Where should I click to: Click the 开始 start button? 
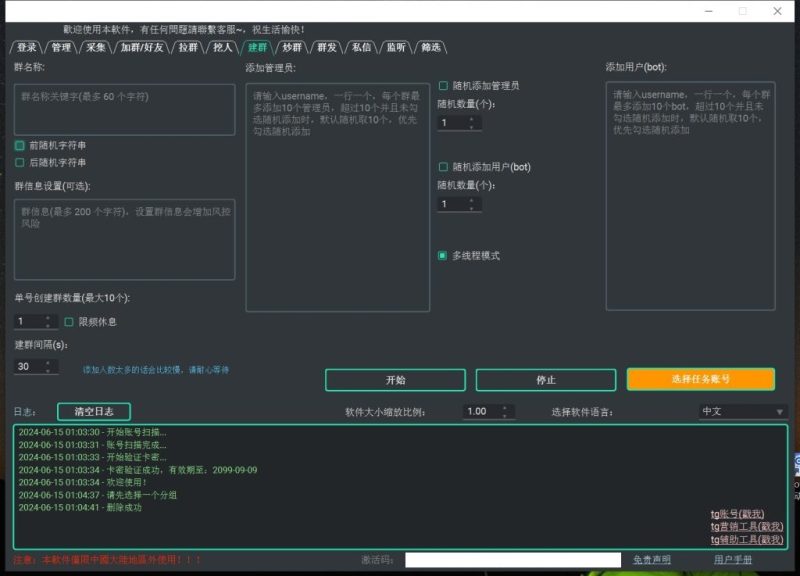tap(396, 380)
